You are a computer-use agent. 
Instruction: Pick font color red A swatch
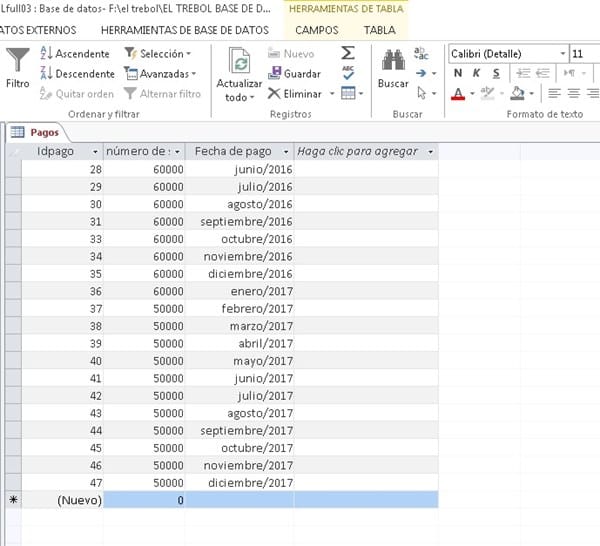458,93
